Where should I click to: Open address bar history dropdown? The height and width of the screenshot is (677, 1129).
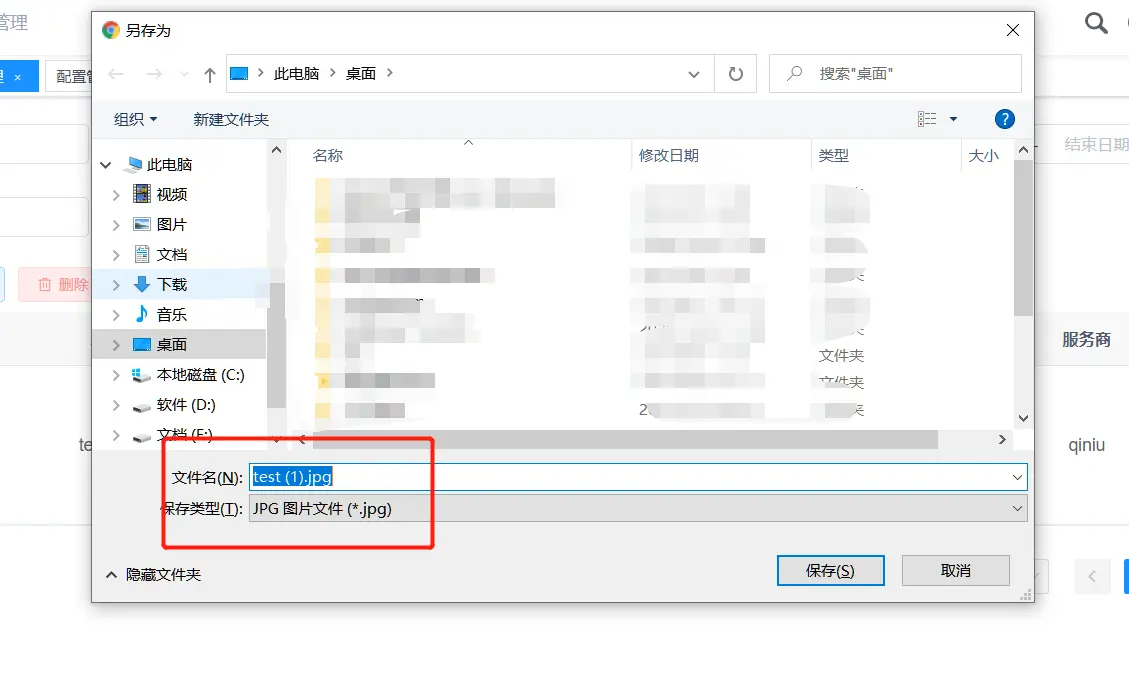tap(693, 74)
